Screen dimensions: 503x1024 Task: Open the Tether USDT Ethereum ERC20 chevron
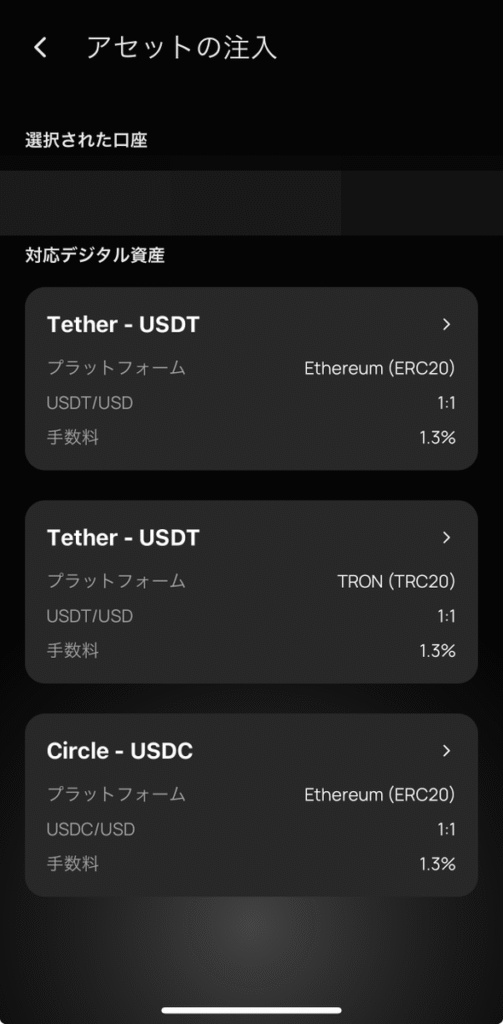click(x=447, y=325)
